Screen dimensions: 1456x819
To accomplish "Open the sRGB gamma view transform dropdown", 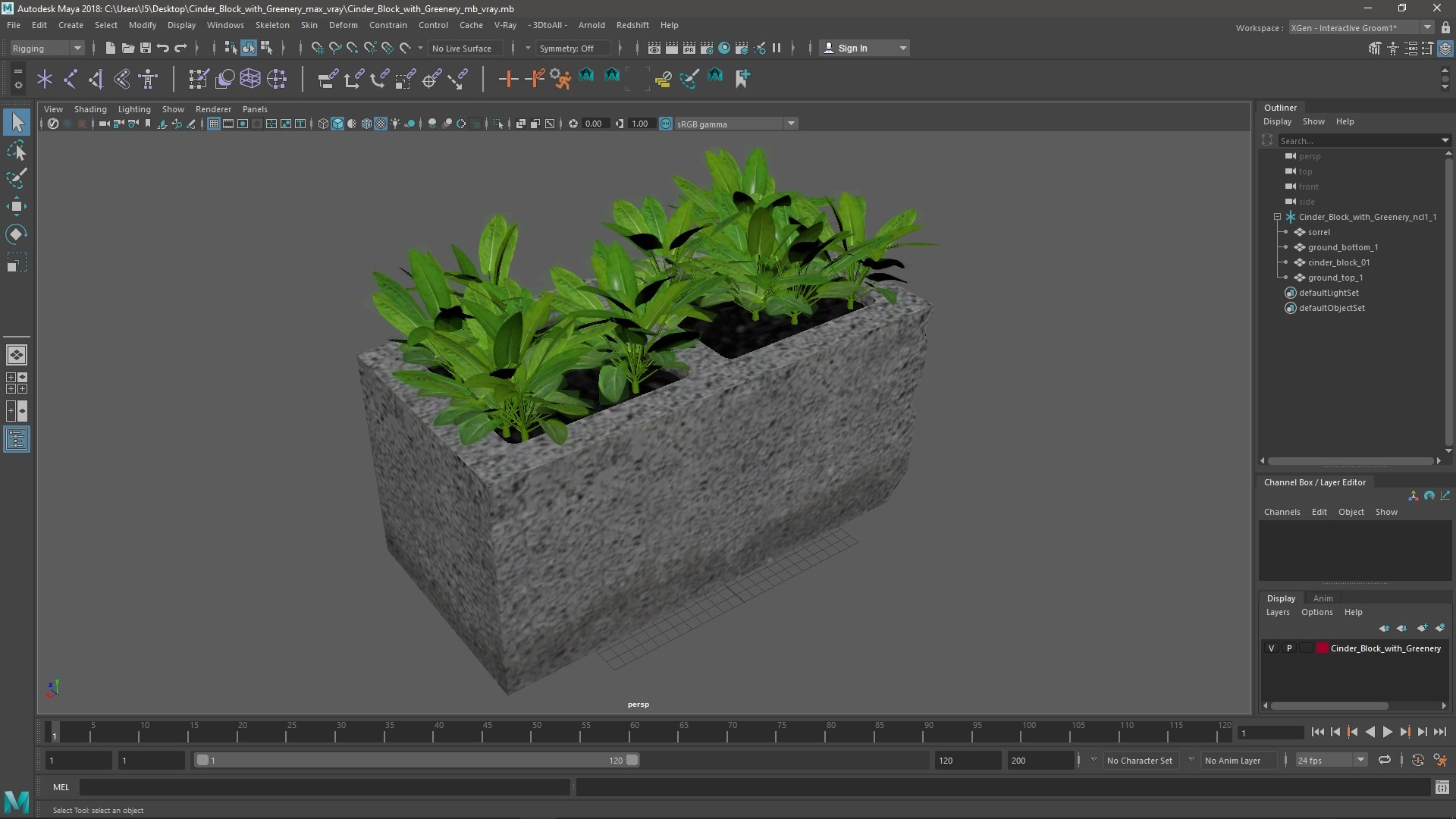I will click(x=735, y=124).
